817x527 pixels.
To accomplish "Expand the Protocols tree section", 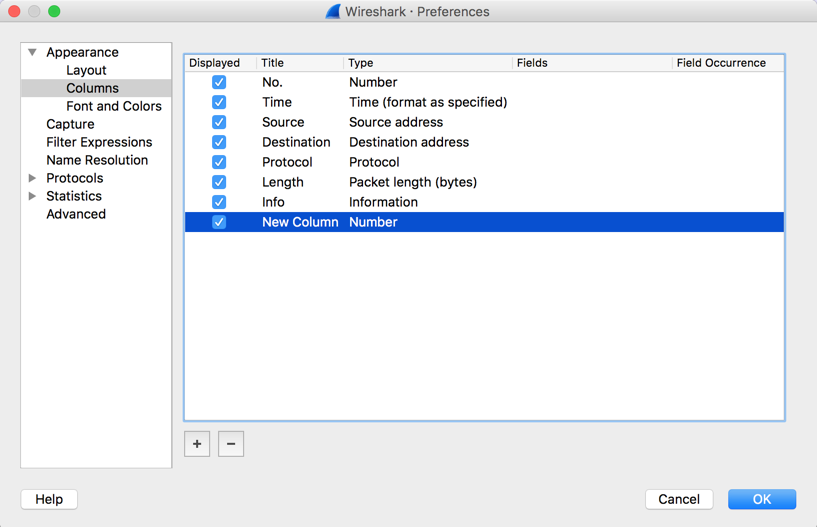I will pyautogui.click(x=32, y=178).
